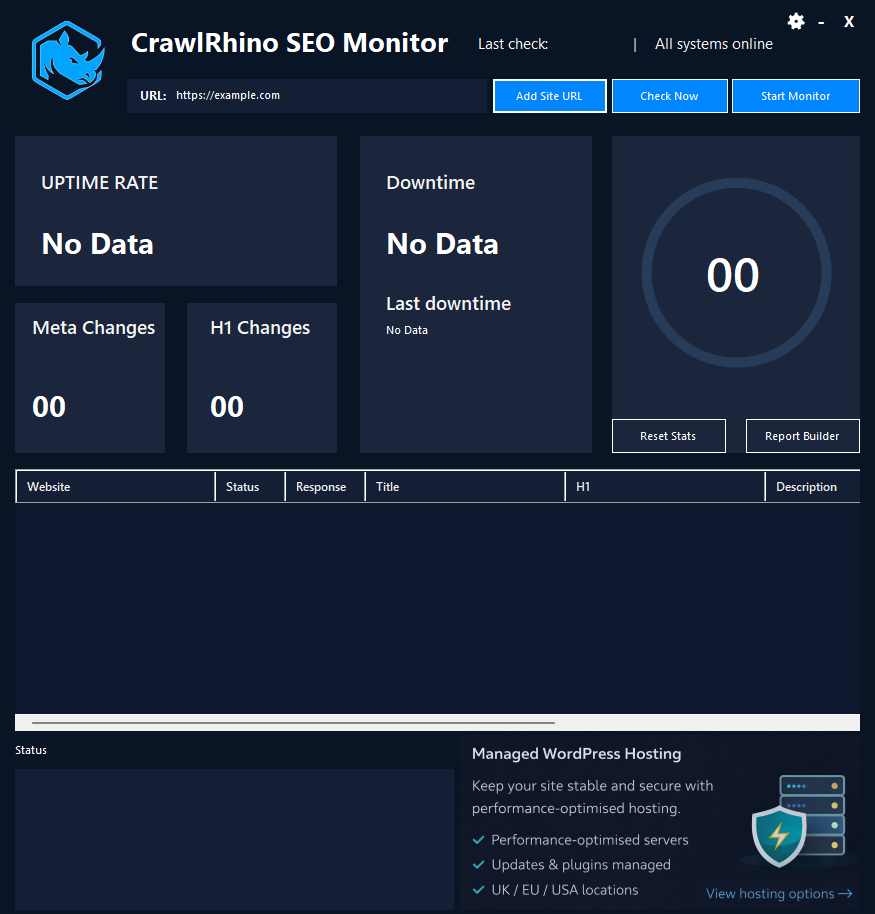Select the Response column header
The image size is (875, 914).
(320, 487)
